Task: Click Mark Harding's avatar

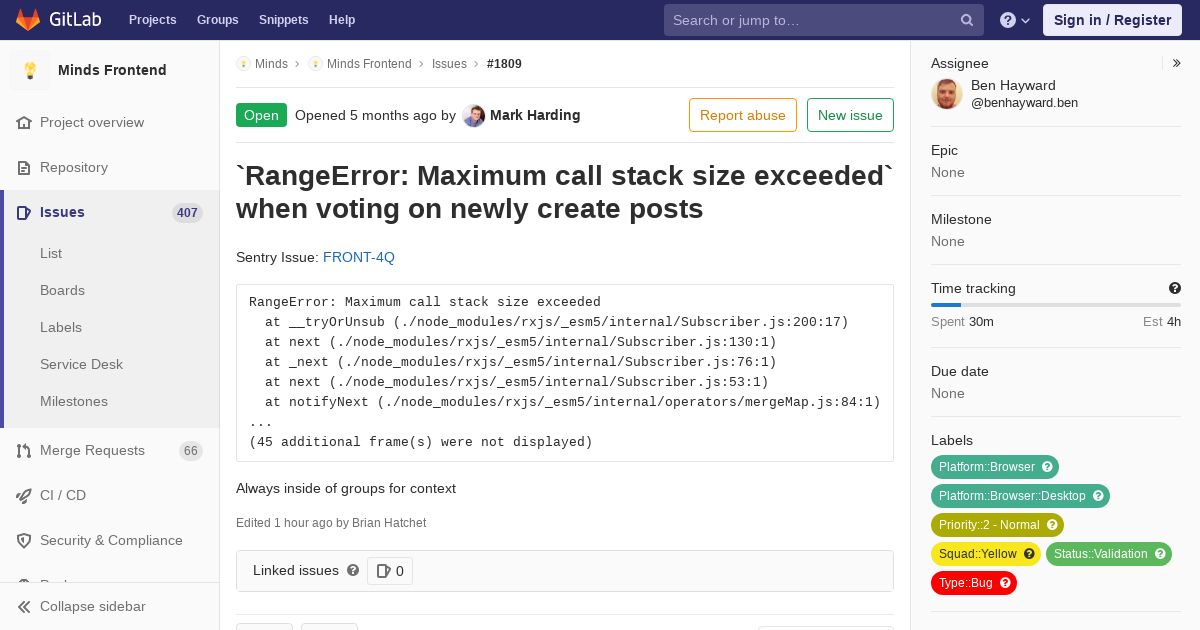Action: click(474, 115)
